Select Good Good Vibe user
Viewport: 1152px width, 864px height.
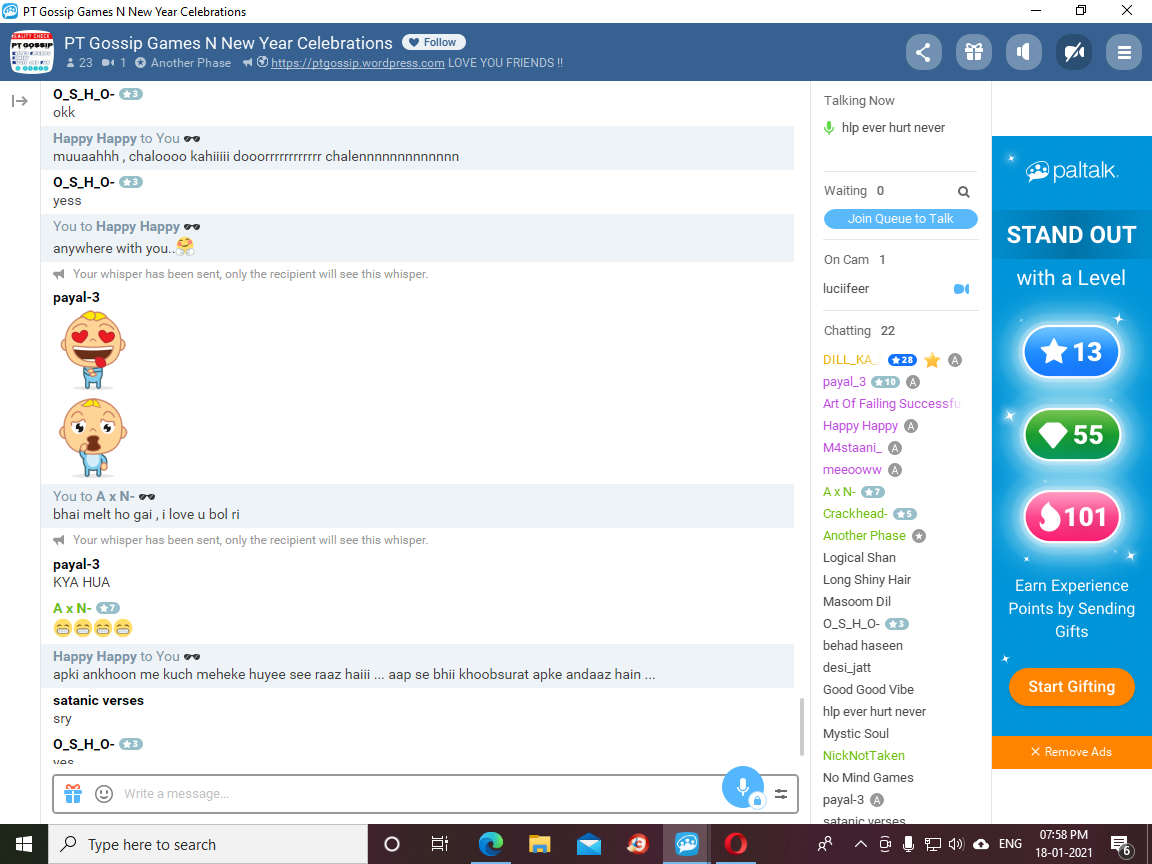click(x=868, y=691)
